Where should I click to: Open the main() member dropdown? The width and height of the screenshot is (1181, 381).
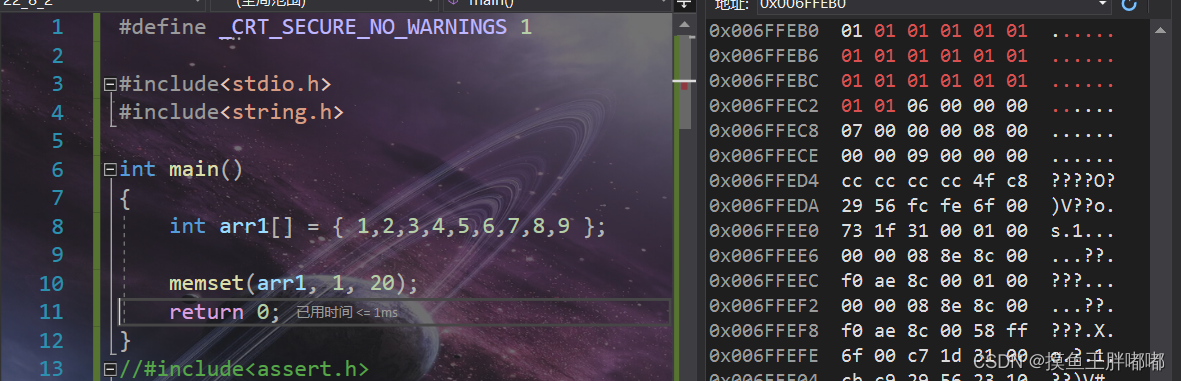pyautogui.click(x=557, y=4)
